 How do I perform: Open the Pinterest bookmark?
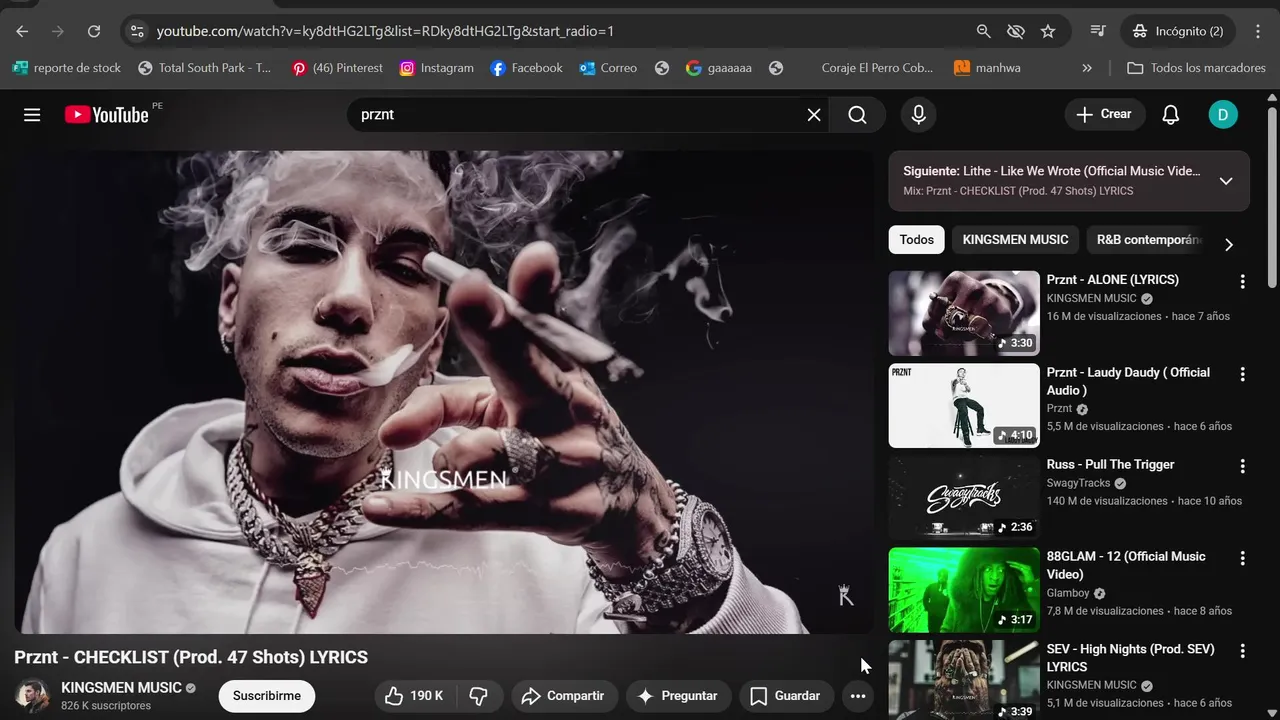click(x=337, y=68)
